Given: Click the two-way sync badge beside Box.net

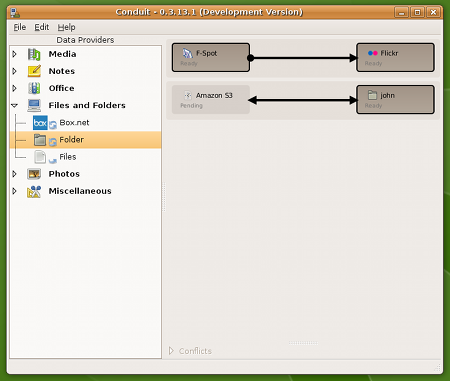Looking at the screenshot, I should tap(53, 125).
